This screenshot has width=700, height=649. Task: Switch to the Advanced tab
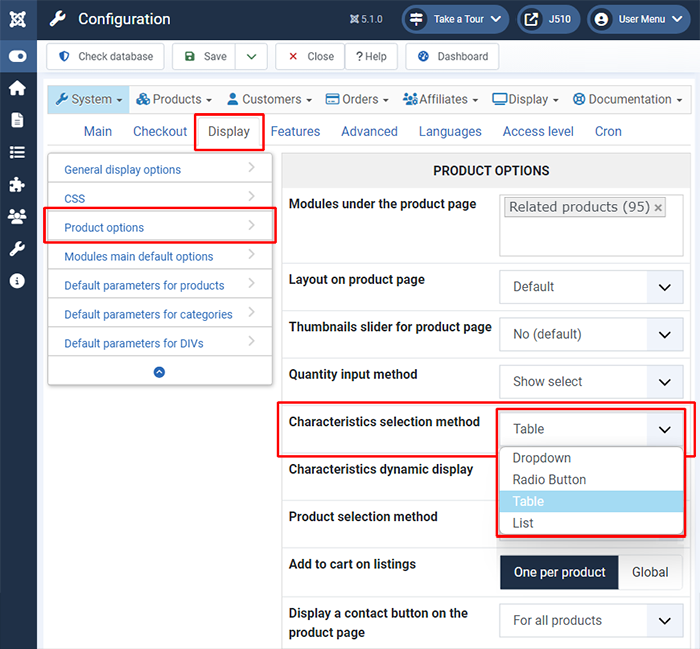369,131
